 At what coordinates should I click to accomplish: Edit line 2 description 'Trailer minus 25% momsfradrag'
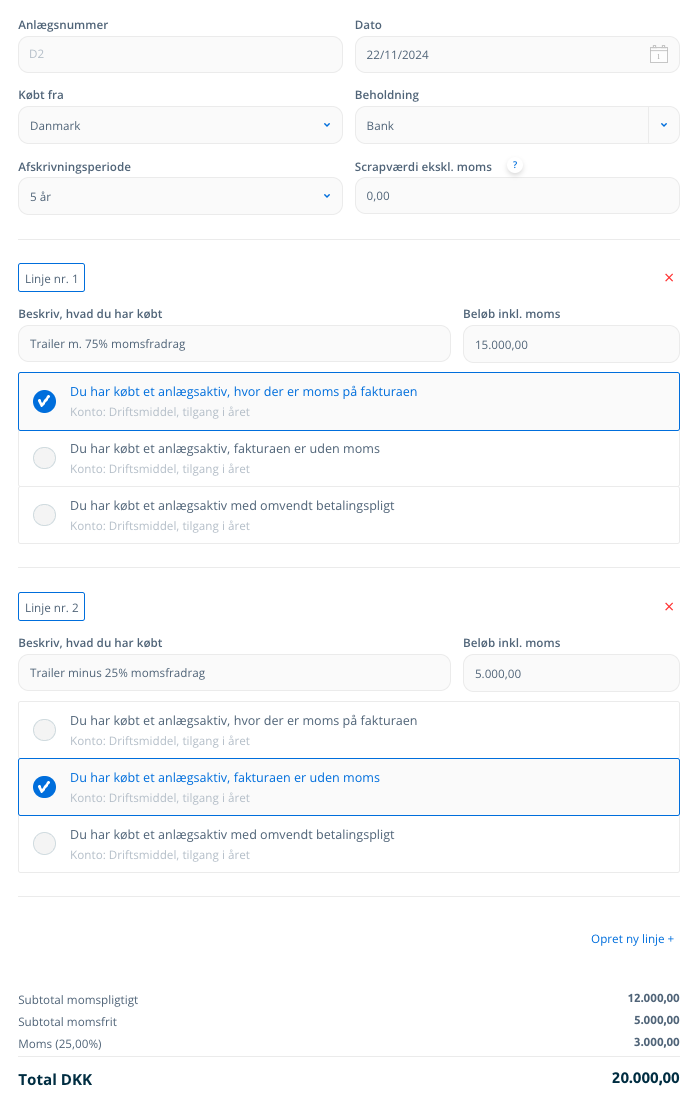tap(234, 673)
